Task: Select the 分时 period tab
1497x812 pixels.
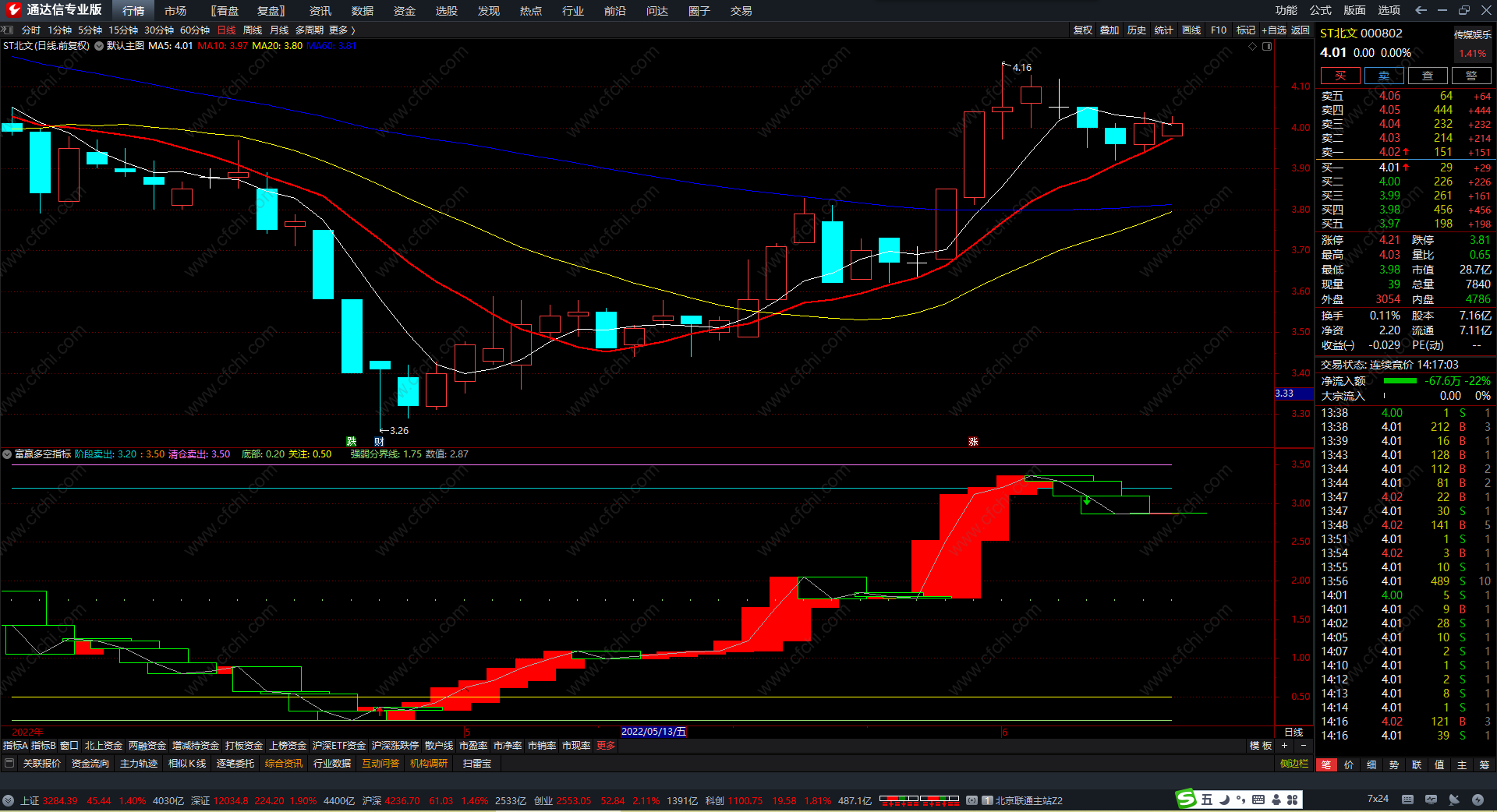Action: click(31, 30)
